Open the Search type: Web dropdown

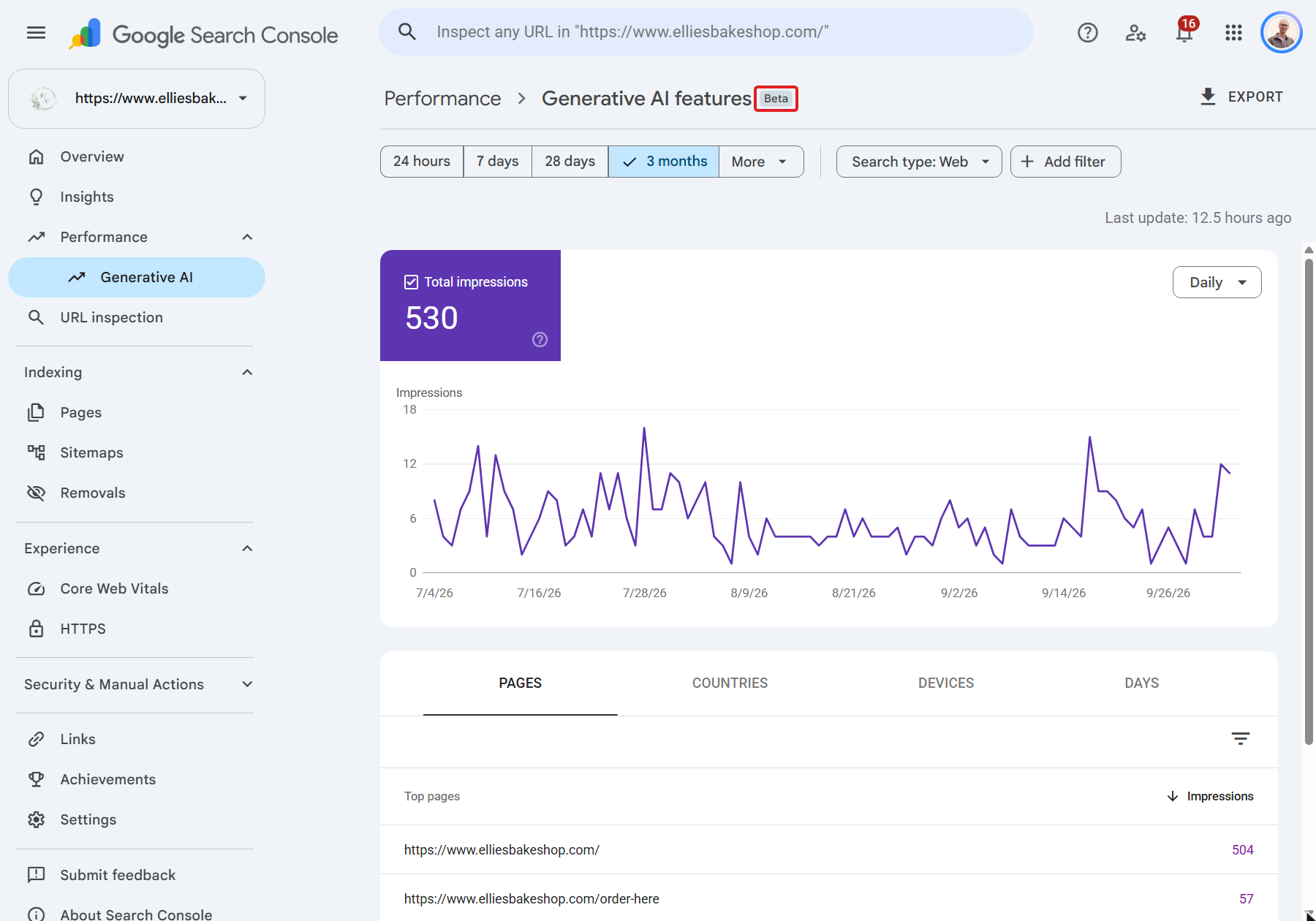click(x=919, y=162)
